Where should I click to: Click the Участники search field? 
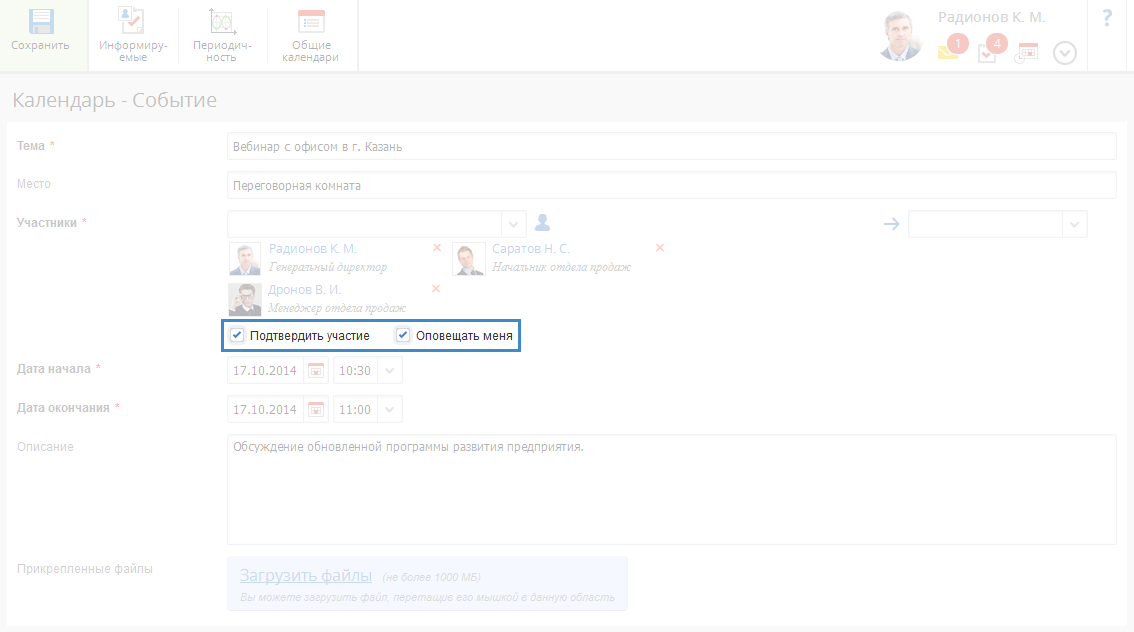click(364, 224)
